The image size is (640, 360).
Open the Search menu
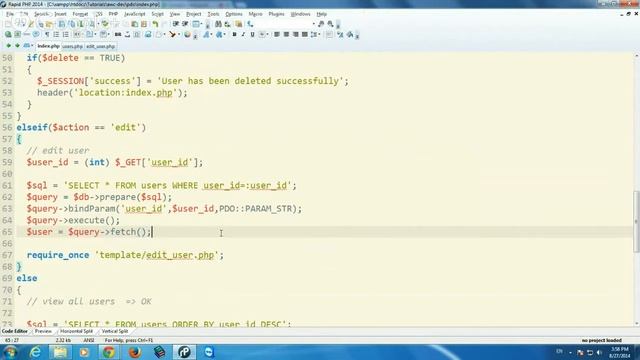coord(41,14)
